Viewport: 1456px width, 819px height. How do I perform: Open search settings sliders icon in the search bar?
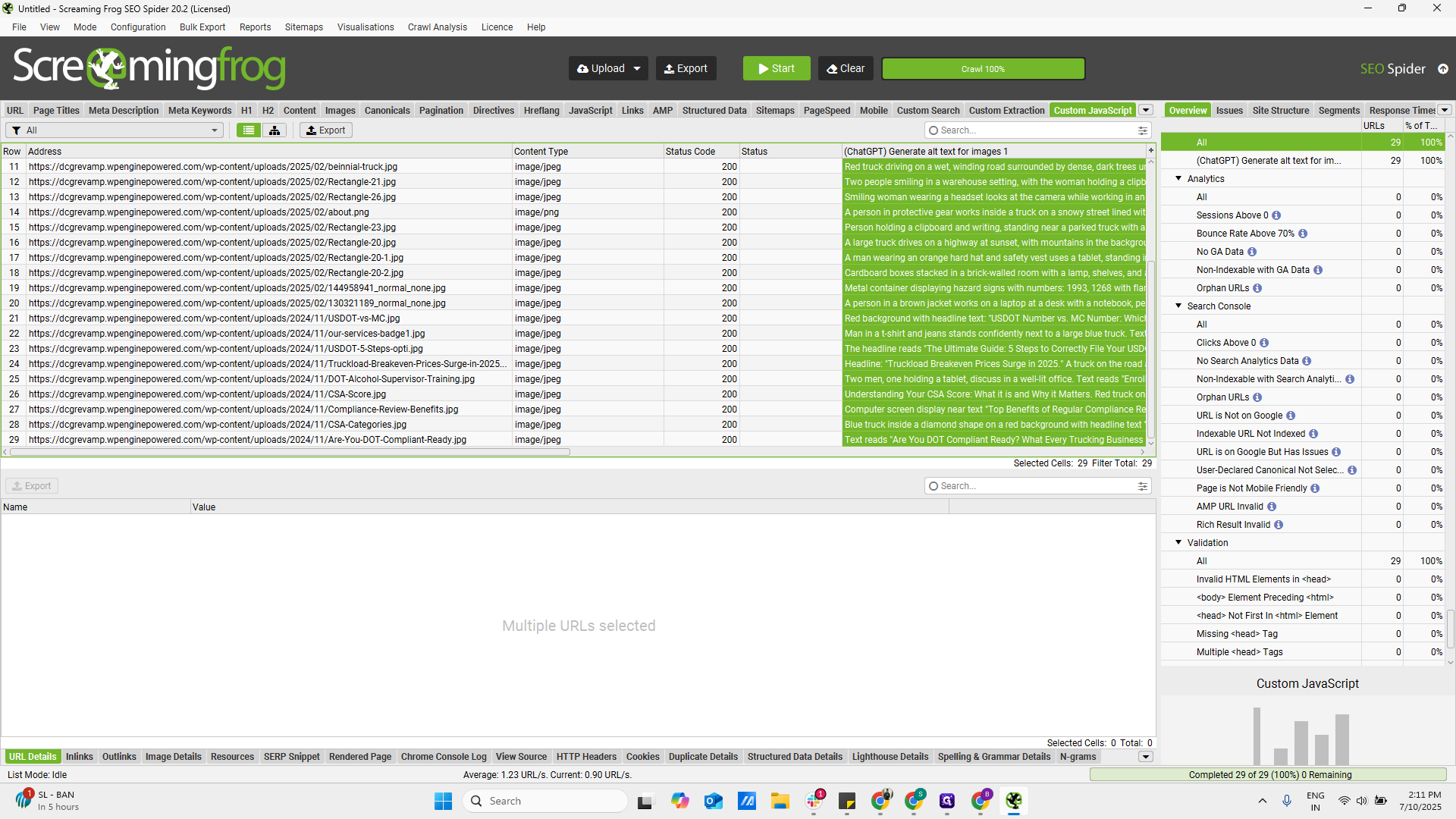click(x=1143, y=130)
